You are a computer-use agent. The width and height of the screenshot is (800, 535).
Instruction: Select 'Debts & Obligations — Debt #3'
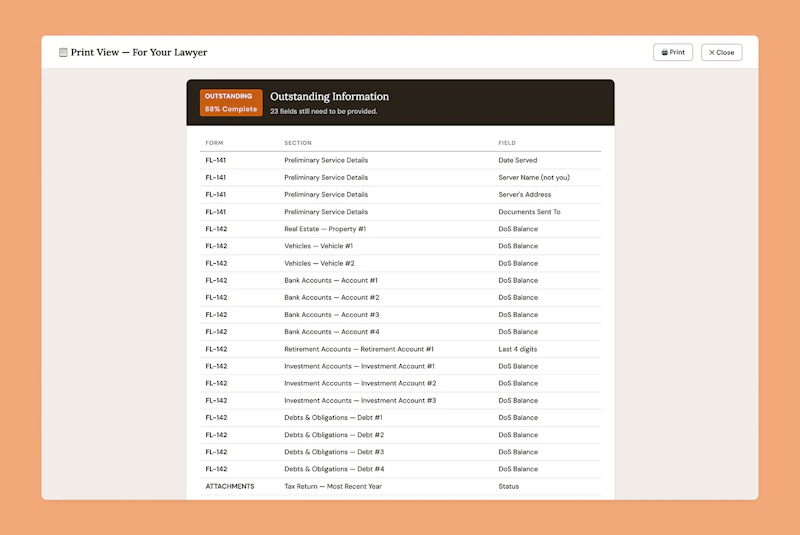pos(334,452)
